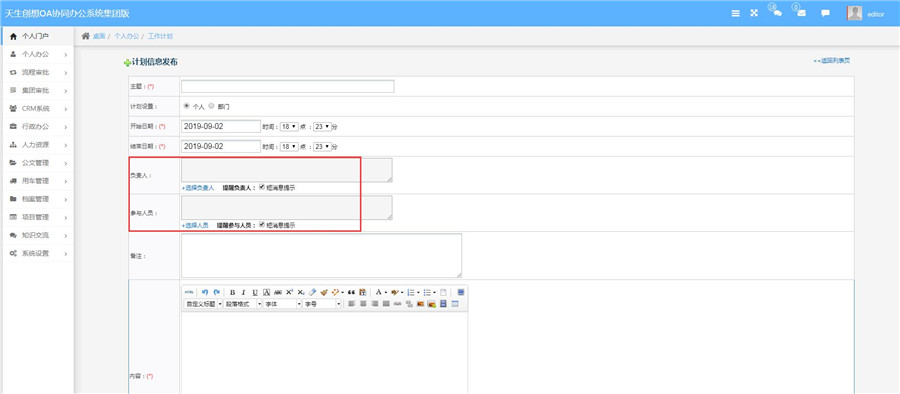The width and height of the screenshot is (900, 394).
Task: Toggle fullscreen with the expand arrows icon
Action: 754,13
